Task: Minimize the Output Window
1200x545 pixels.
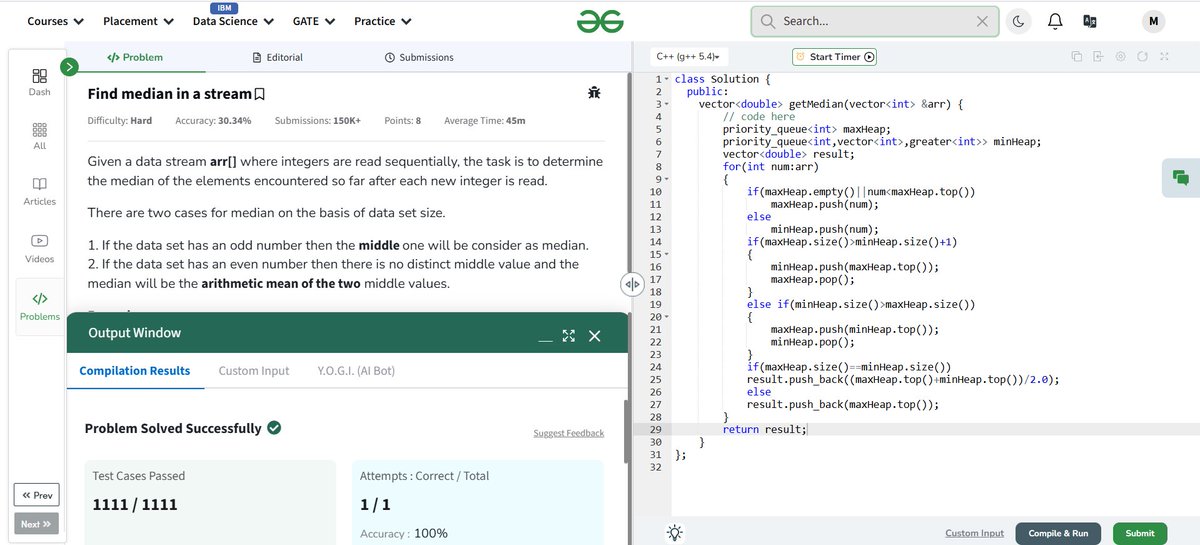Action: (545, 340)
